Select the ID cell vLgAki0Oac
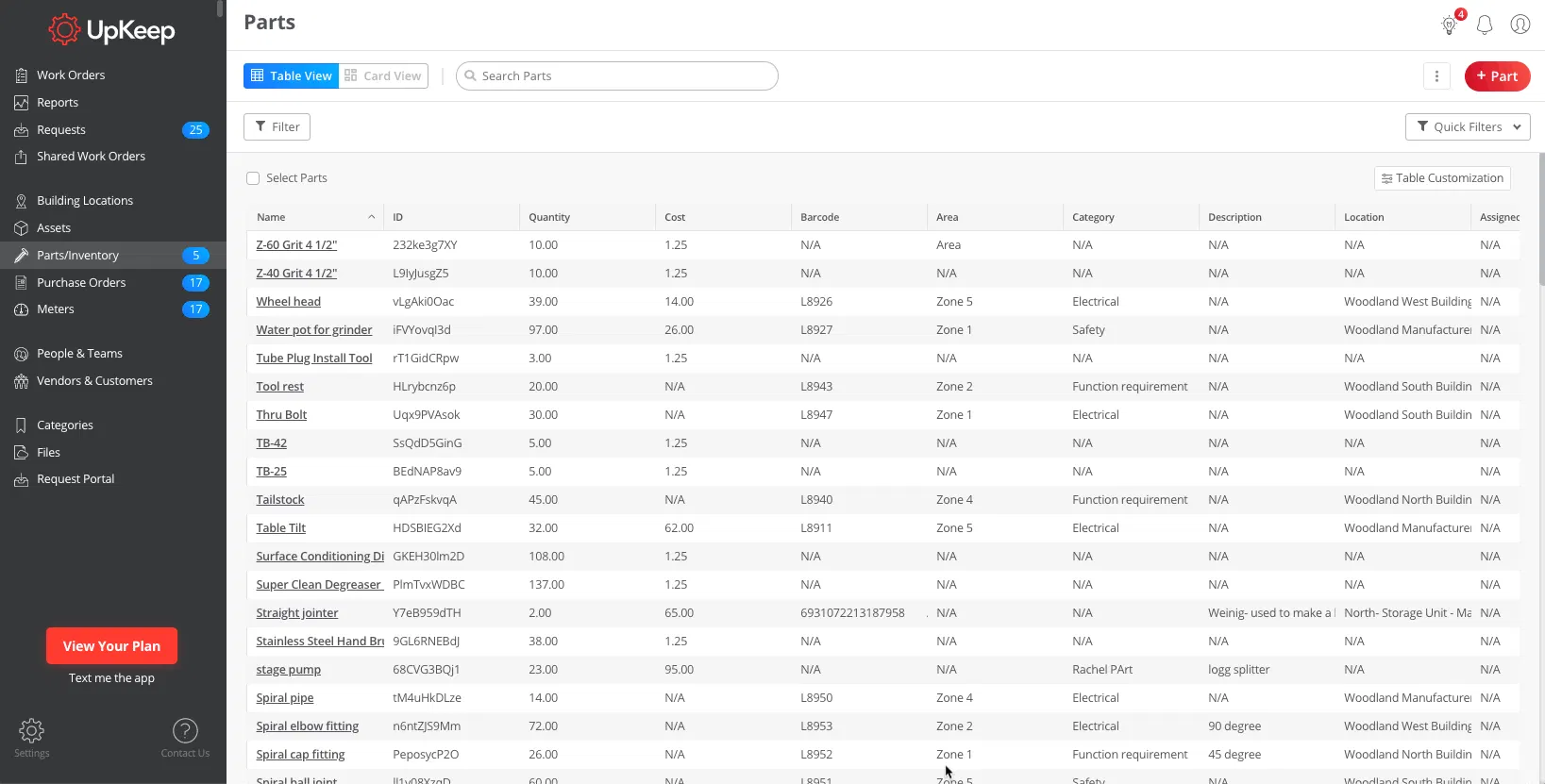The image size is (1545, 784). coord(423,302)
